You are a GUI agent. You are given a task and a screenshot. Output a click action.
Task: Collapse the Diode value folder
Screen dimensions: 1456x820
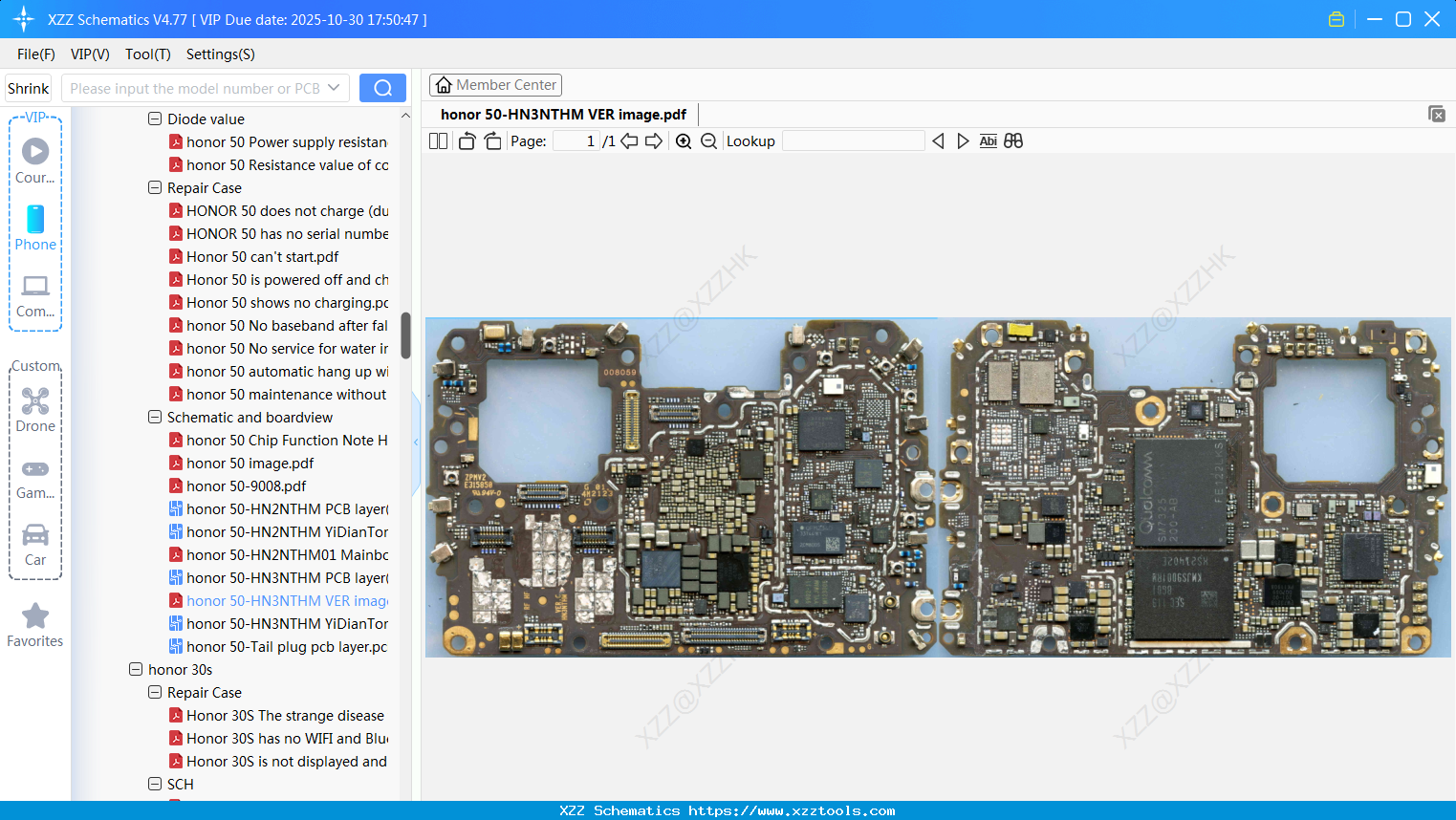pyautogui.click(x=155, y=119)
